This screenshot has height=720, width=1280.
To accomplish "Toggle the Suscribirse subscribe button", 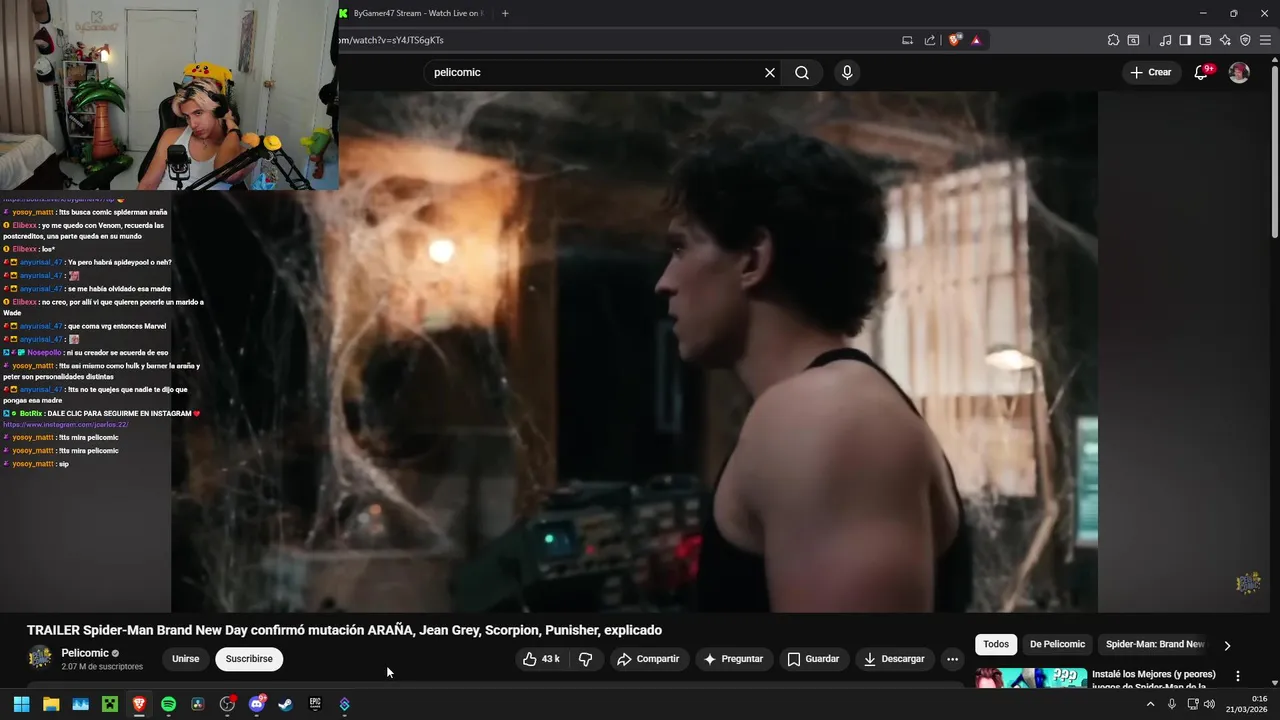I will pyautogui.click(x=249, y=659).
